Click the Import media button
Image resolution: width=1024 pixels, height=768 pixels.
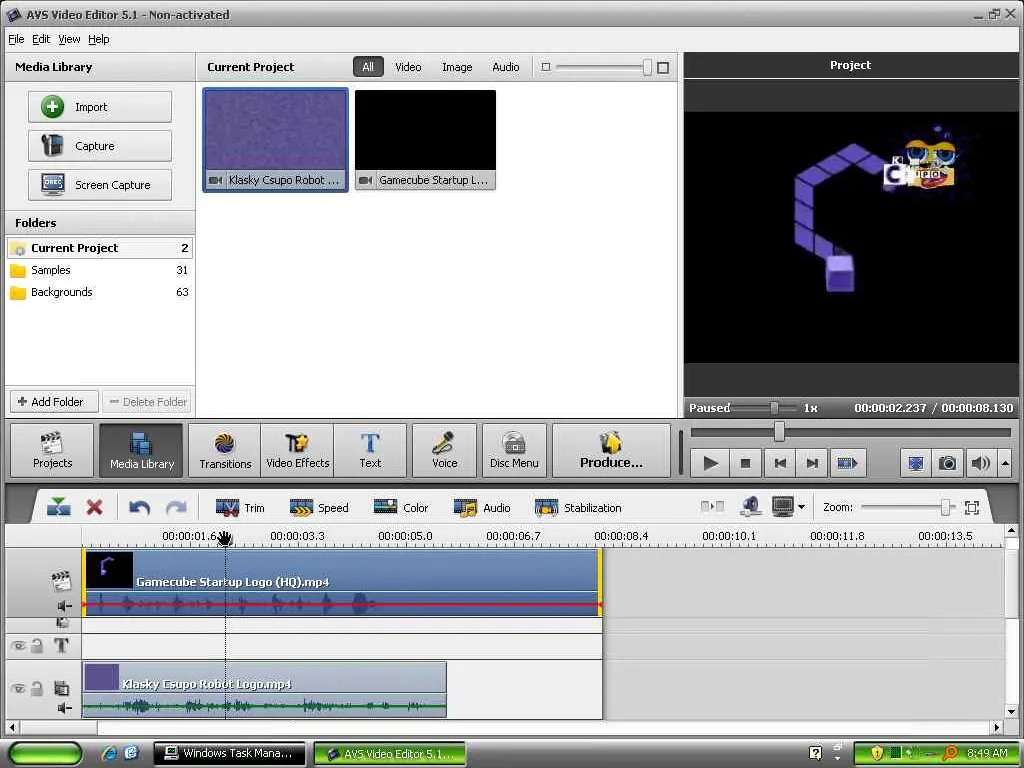[x=100, y=106]
